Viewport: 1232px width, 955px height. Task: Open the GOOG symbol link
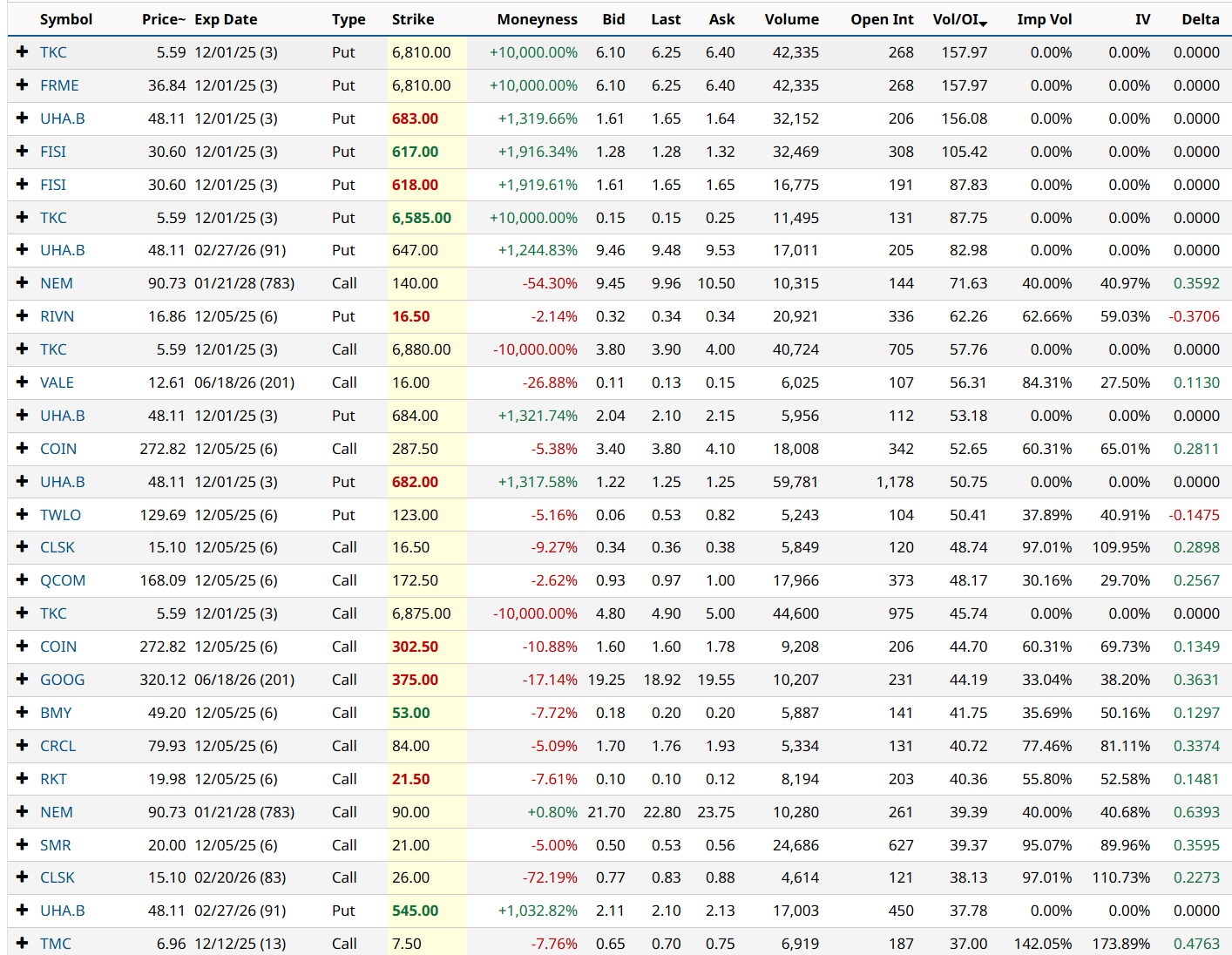pyautogui.click(x=62, y=680)
